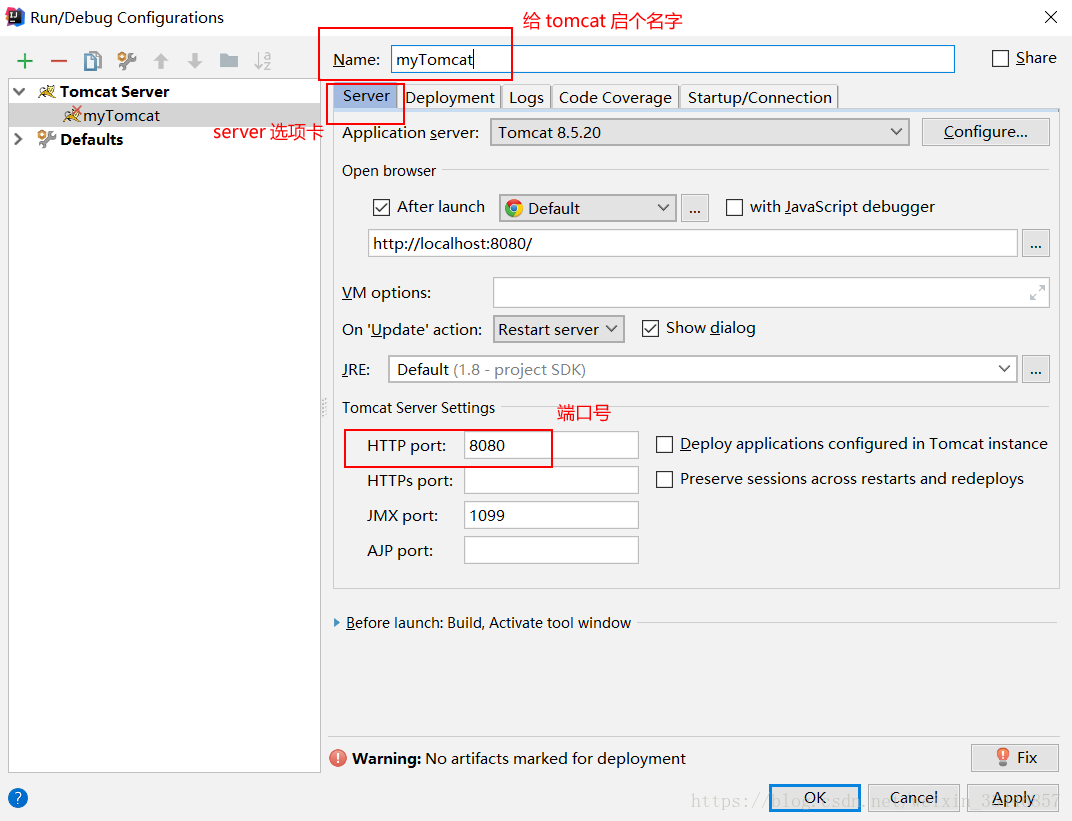This screenshot has width=1072, height=821.
Task: Remove configuration with the minus icon
Action: (59, 61)
